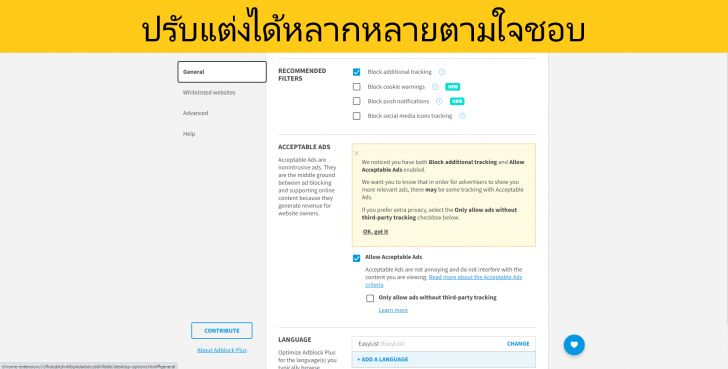
Task: Tick Block social media icons tracking
Action: click(x=357, y=116)
